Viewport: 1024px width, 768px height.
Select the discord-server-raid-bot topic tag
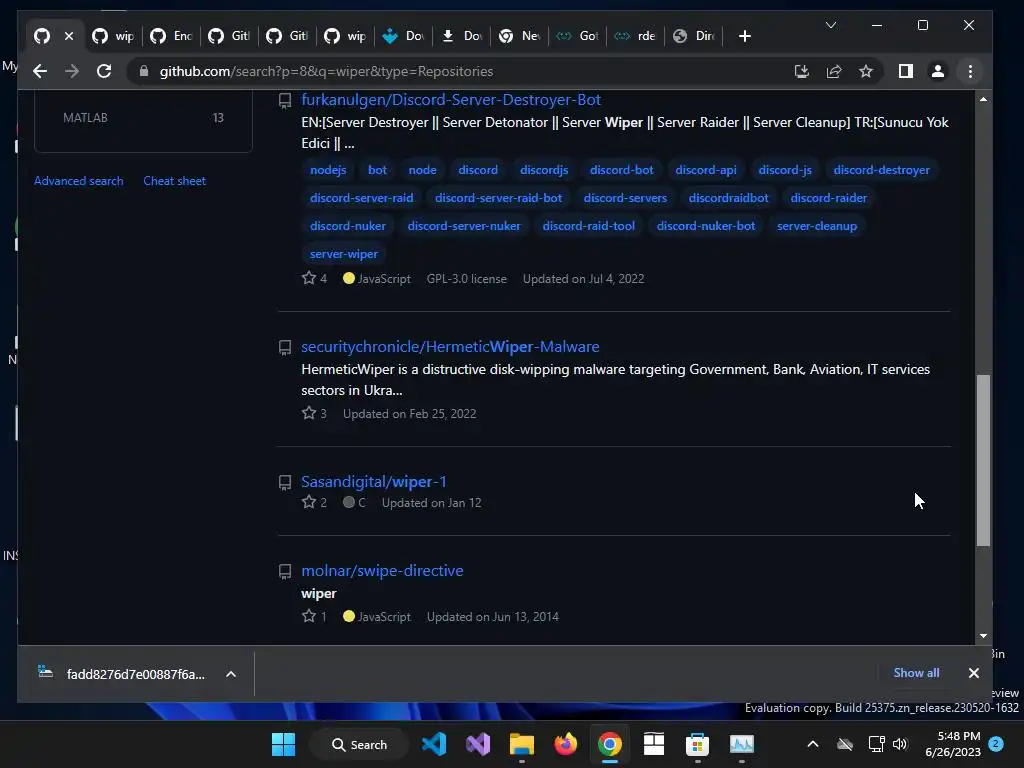(498, 198)
